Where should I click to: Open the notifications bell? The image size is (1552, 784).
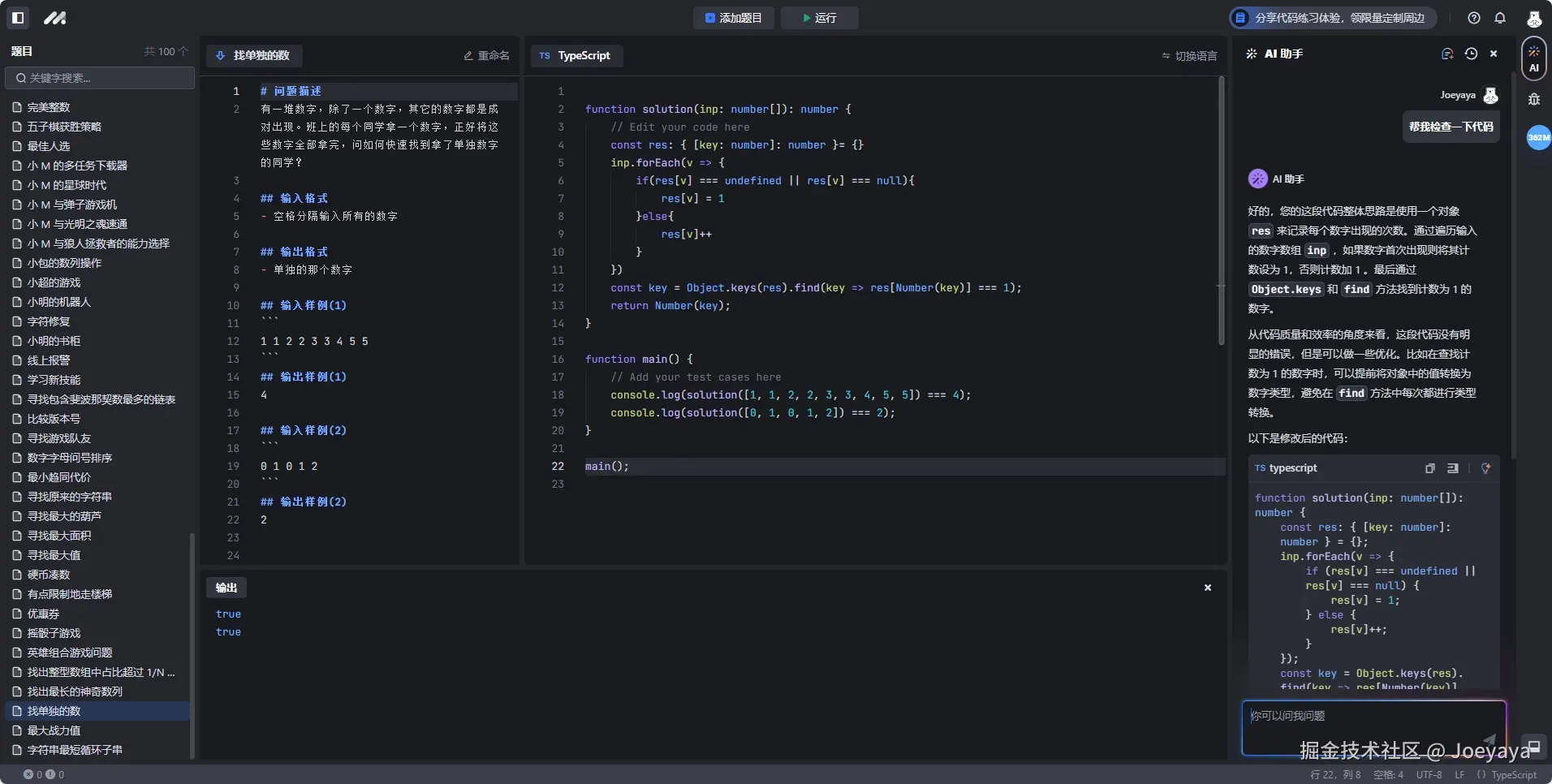pyautogui.click(x=1500, y=18)
